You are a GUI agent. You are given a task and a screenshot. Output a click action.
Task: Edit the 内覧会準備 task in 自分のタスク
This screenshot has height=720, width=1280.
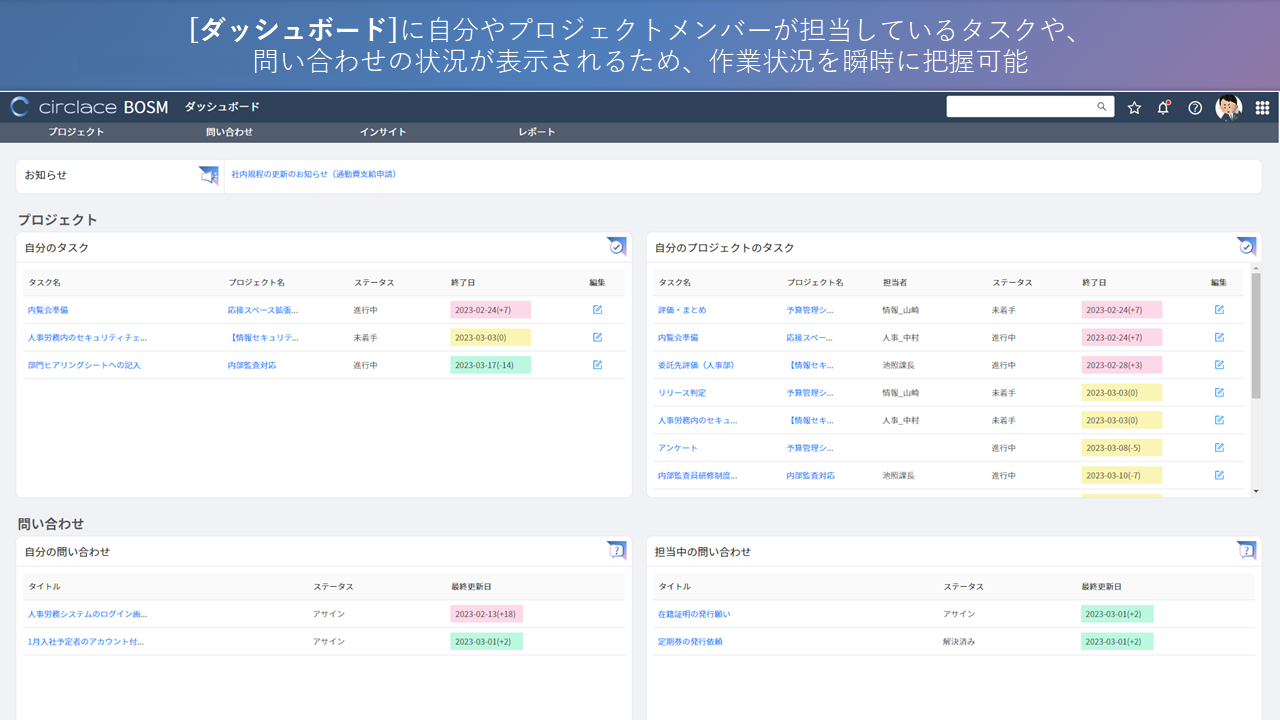tap(597, 310)
